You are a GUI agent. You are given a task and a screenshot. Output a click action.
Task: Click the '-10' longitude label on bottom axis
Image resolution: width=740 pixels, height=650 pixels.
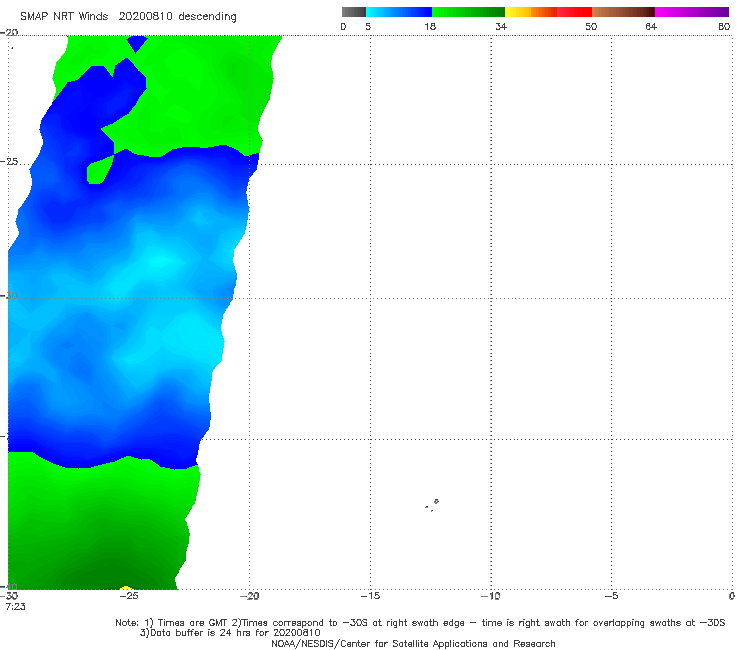[490, 596]
